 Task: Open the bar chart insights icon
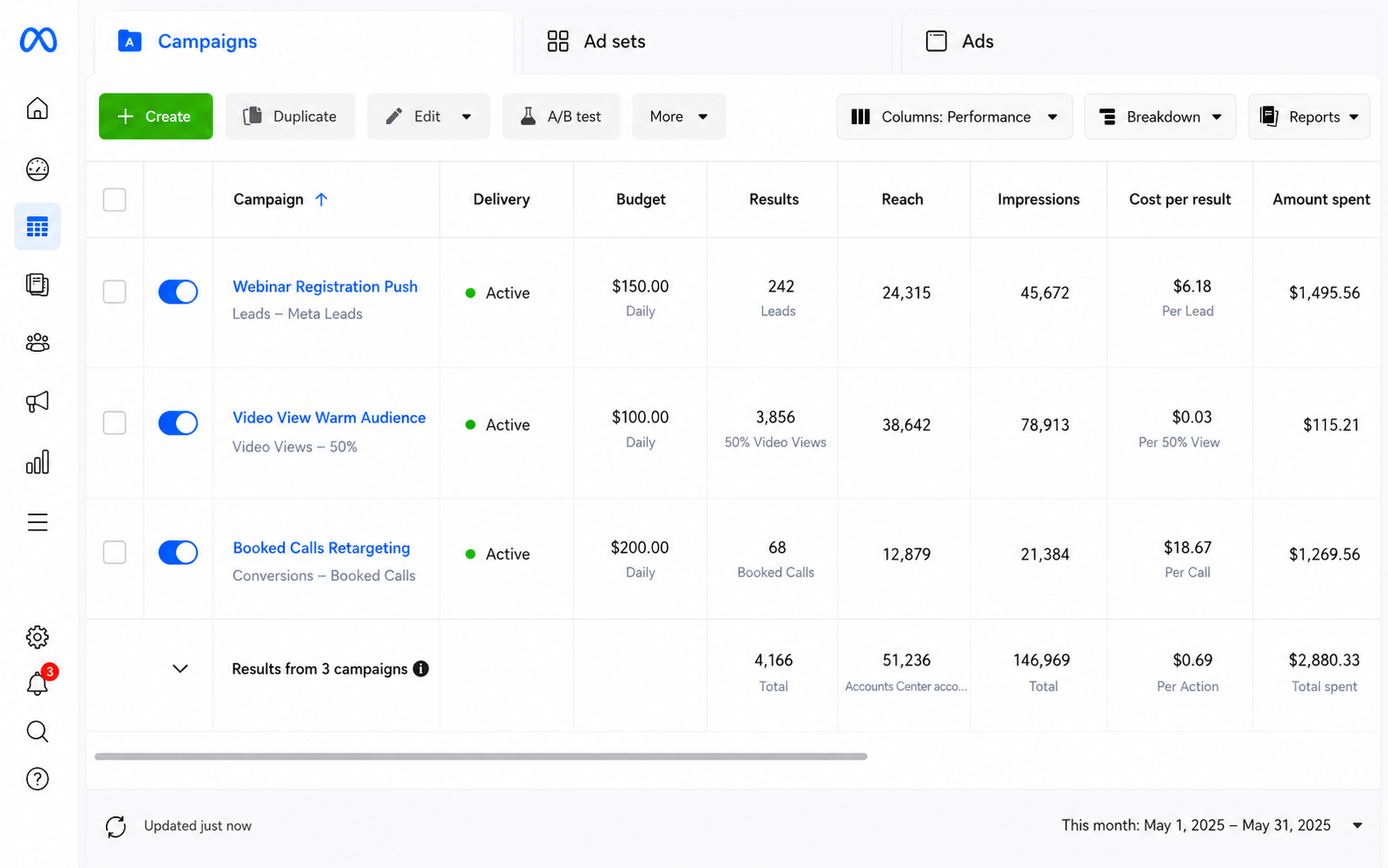coord(37,462)
